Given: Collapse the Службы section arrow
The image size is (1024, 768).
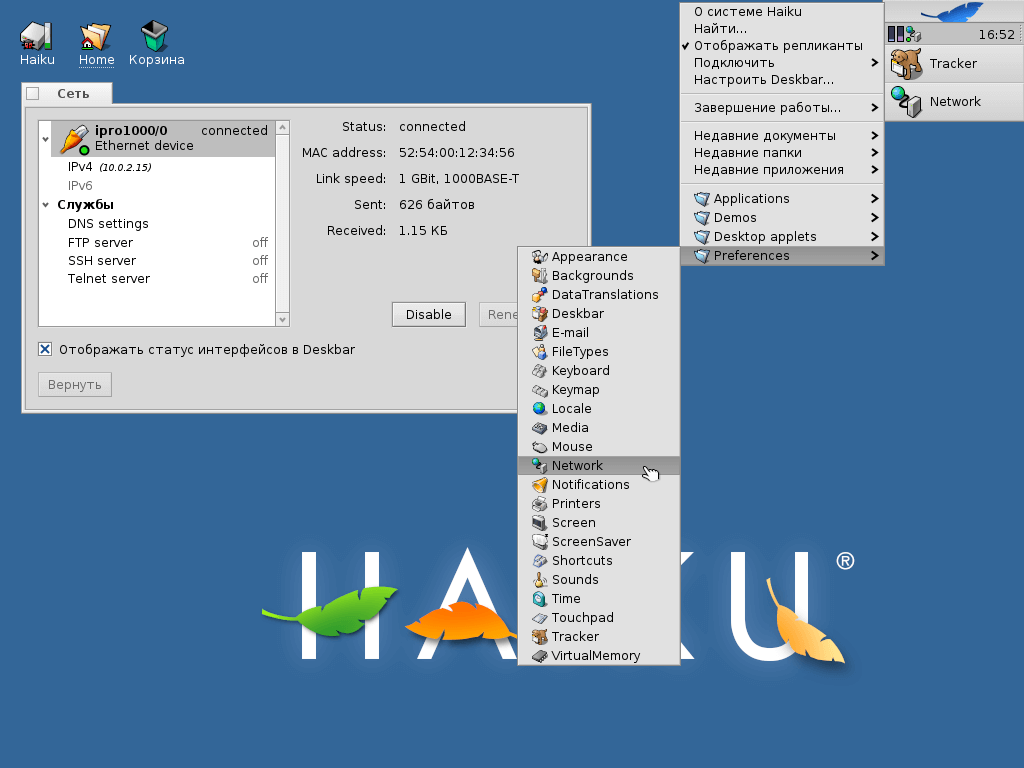Looking at the screenshot, I should click(46, 205).
